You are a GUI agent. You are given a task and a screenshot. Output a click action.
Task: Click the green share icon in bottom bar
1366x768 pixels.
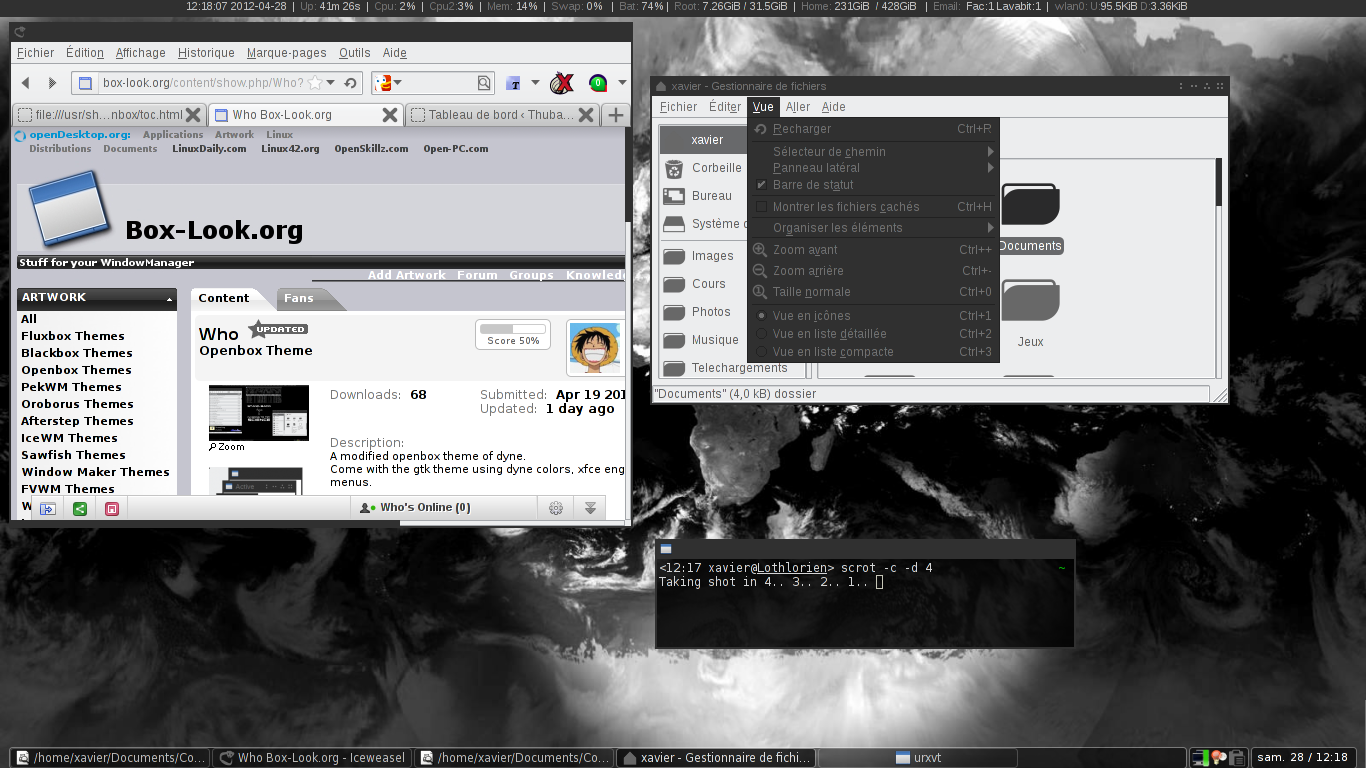click(x=80, y=508)
